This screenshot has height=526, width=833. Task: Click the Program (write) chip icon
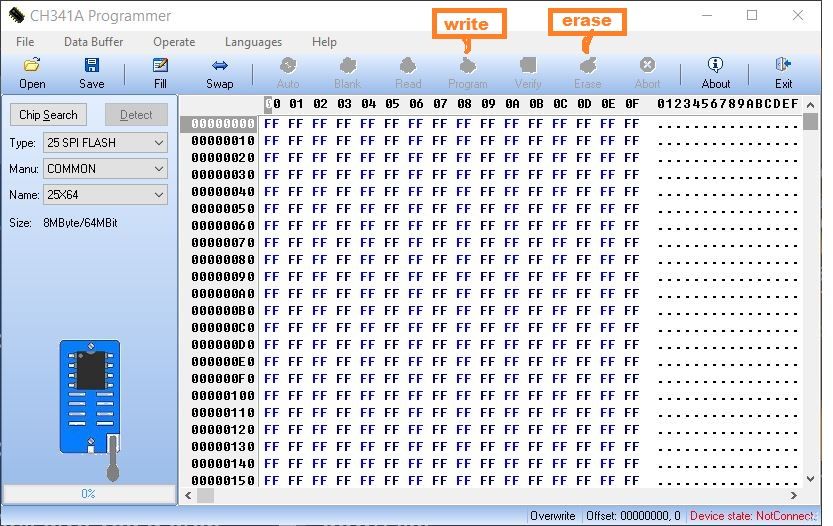[467, 66]
